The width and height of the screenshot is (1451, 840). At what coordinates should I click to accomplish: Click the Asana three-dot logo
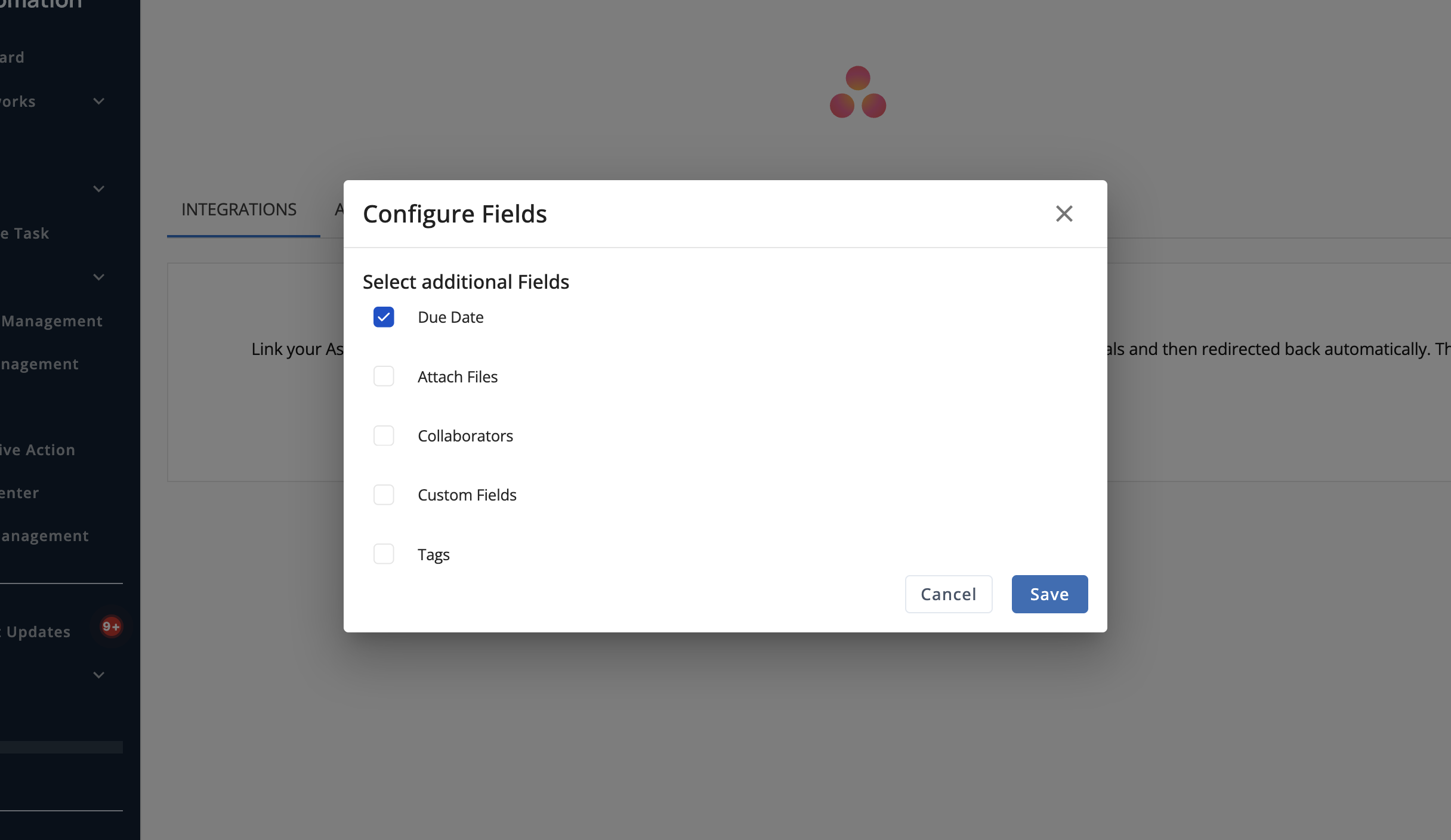point(858,92)
